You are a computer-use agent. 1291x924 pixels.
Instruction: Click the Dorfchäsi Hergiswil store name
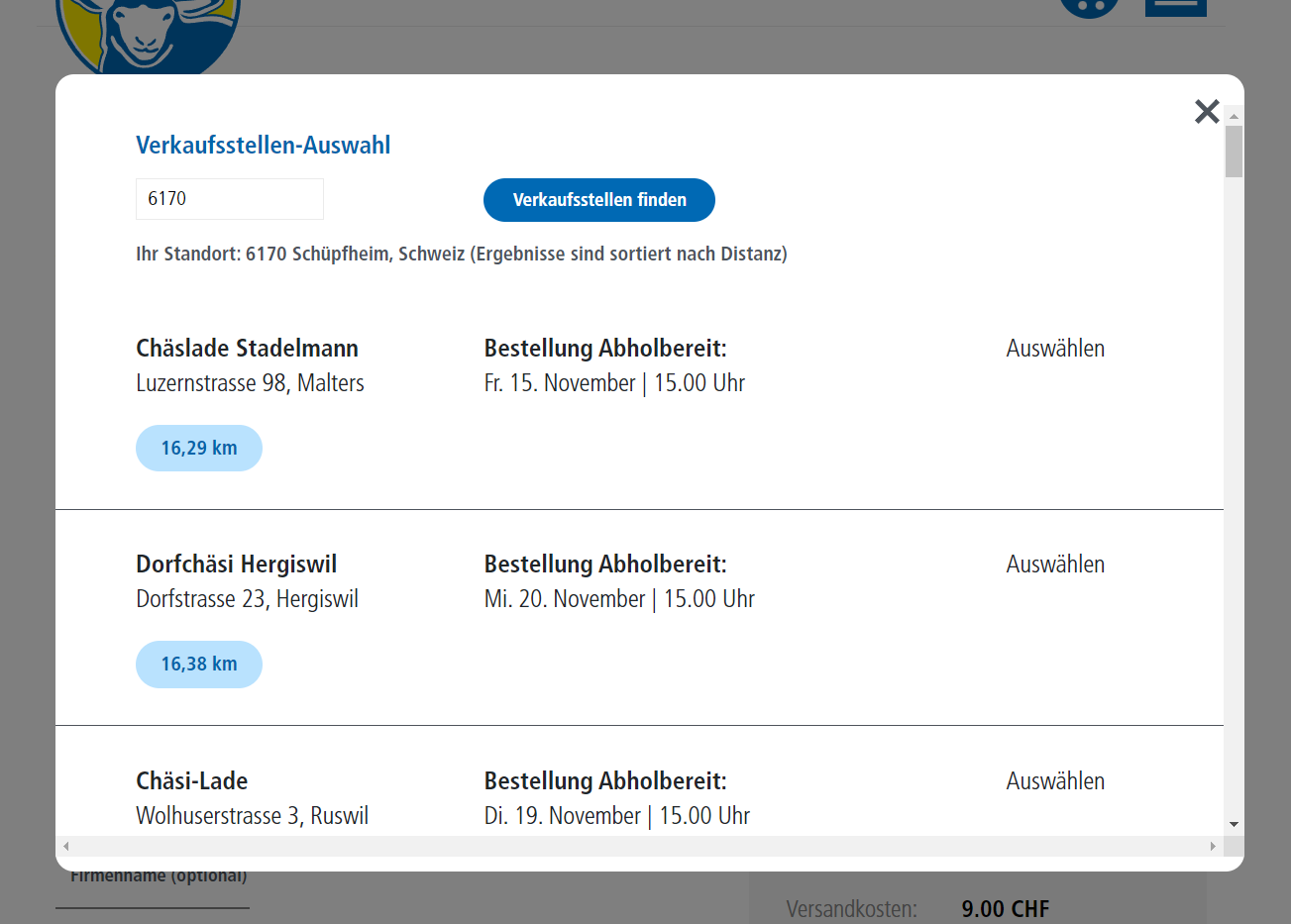[x=236, y=565]
